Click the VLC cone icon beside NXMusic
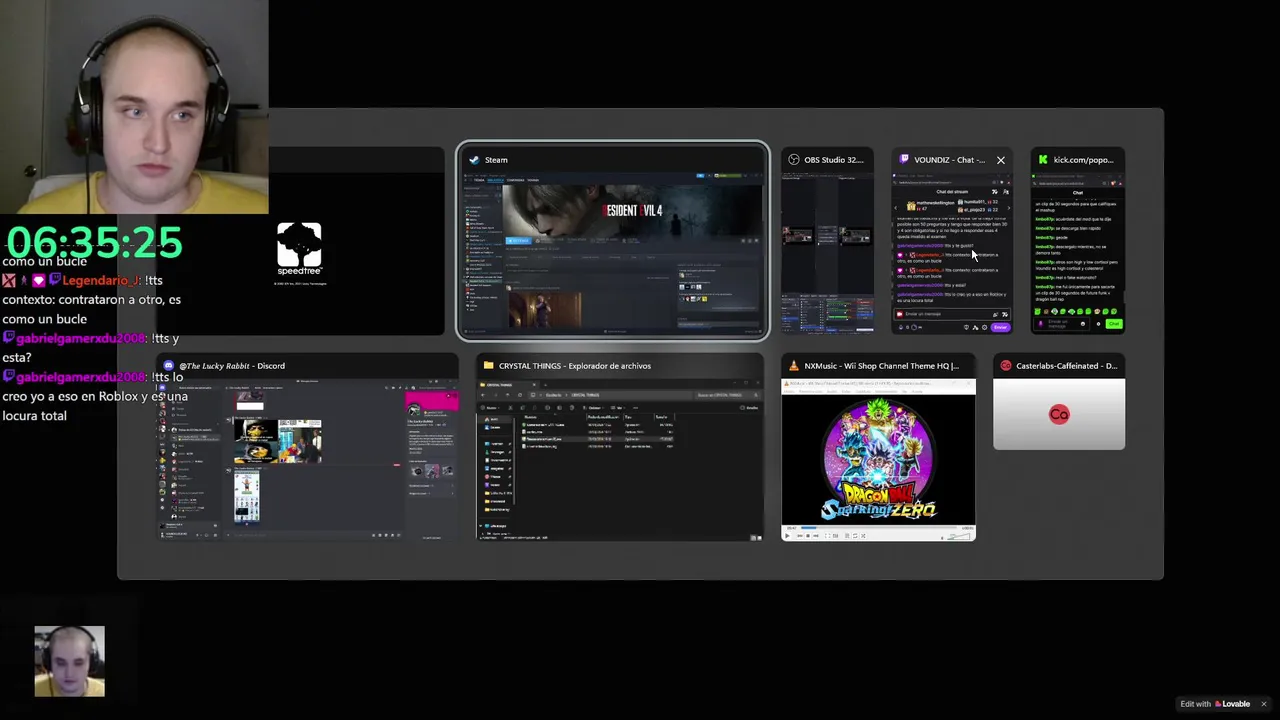1280x720 pixels. tap(794, 366)
